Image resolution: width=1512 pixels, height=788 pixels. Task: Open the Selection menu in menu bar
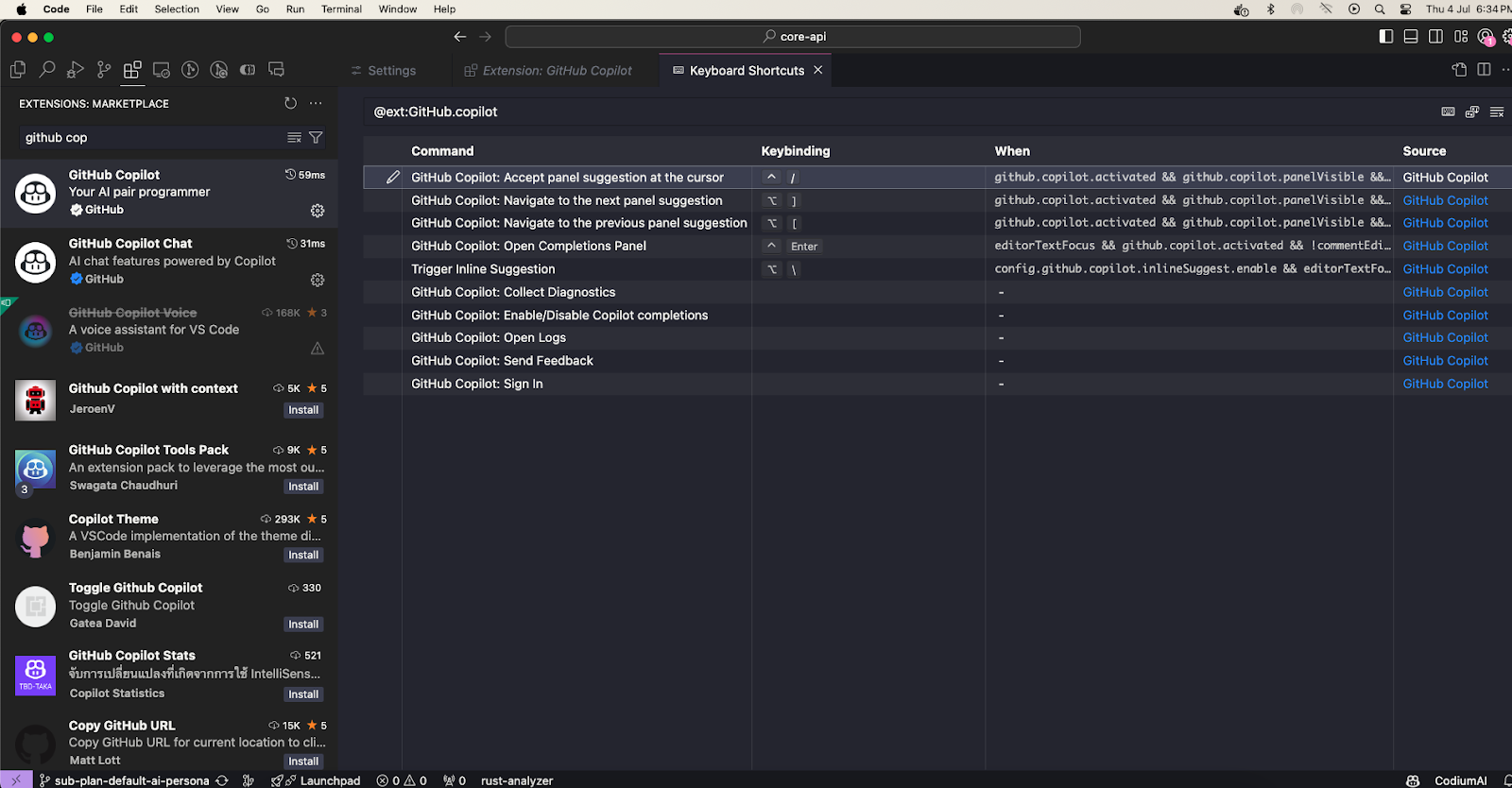tap(177, 9)
